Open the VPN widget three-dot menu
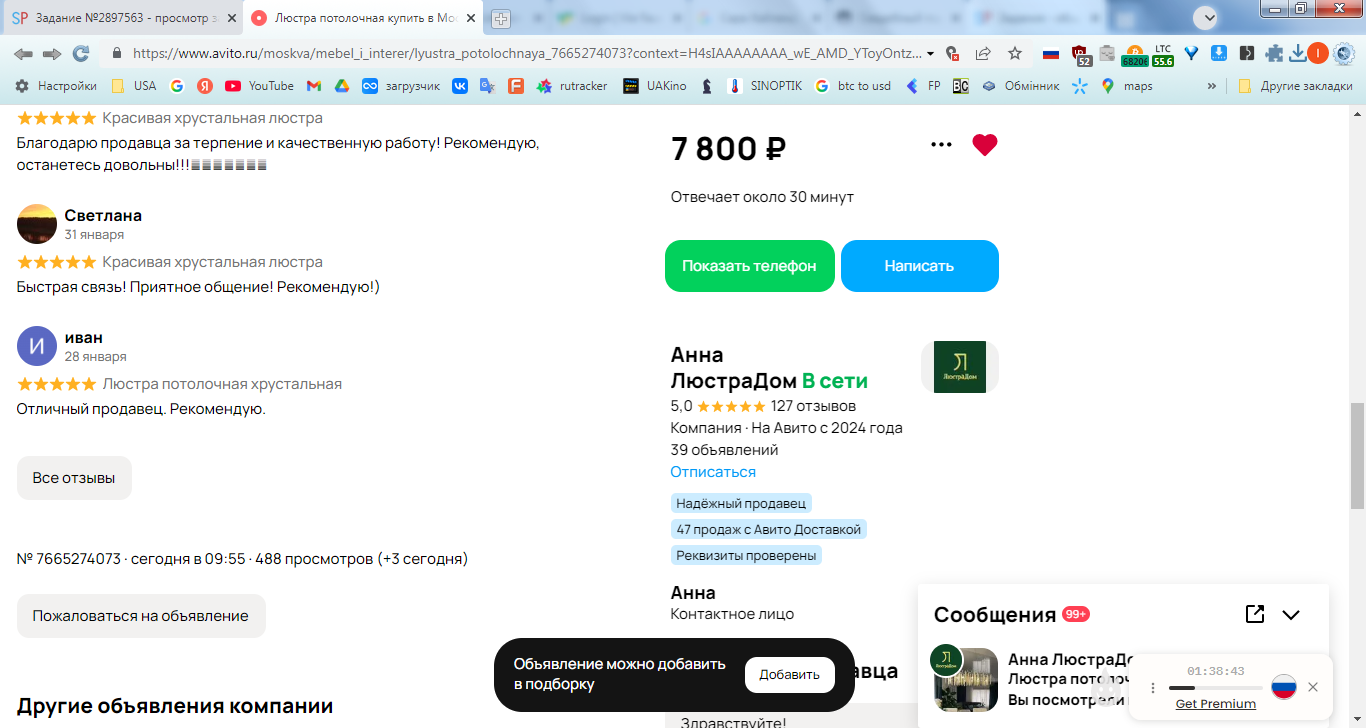1366x728 pixels. tap(1152, 688)
